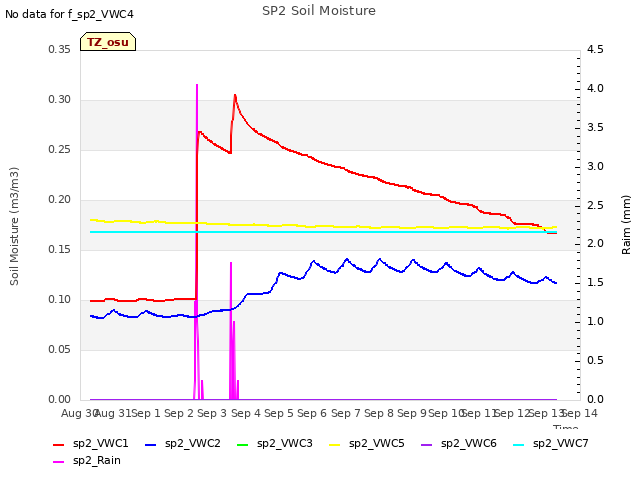Click the Sep 6 x-axis tick label
The width and height of the screenshot is (640, 480).
[312, 413]
